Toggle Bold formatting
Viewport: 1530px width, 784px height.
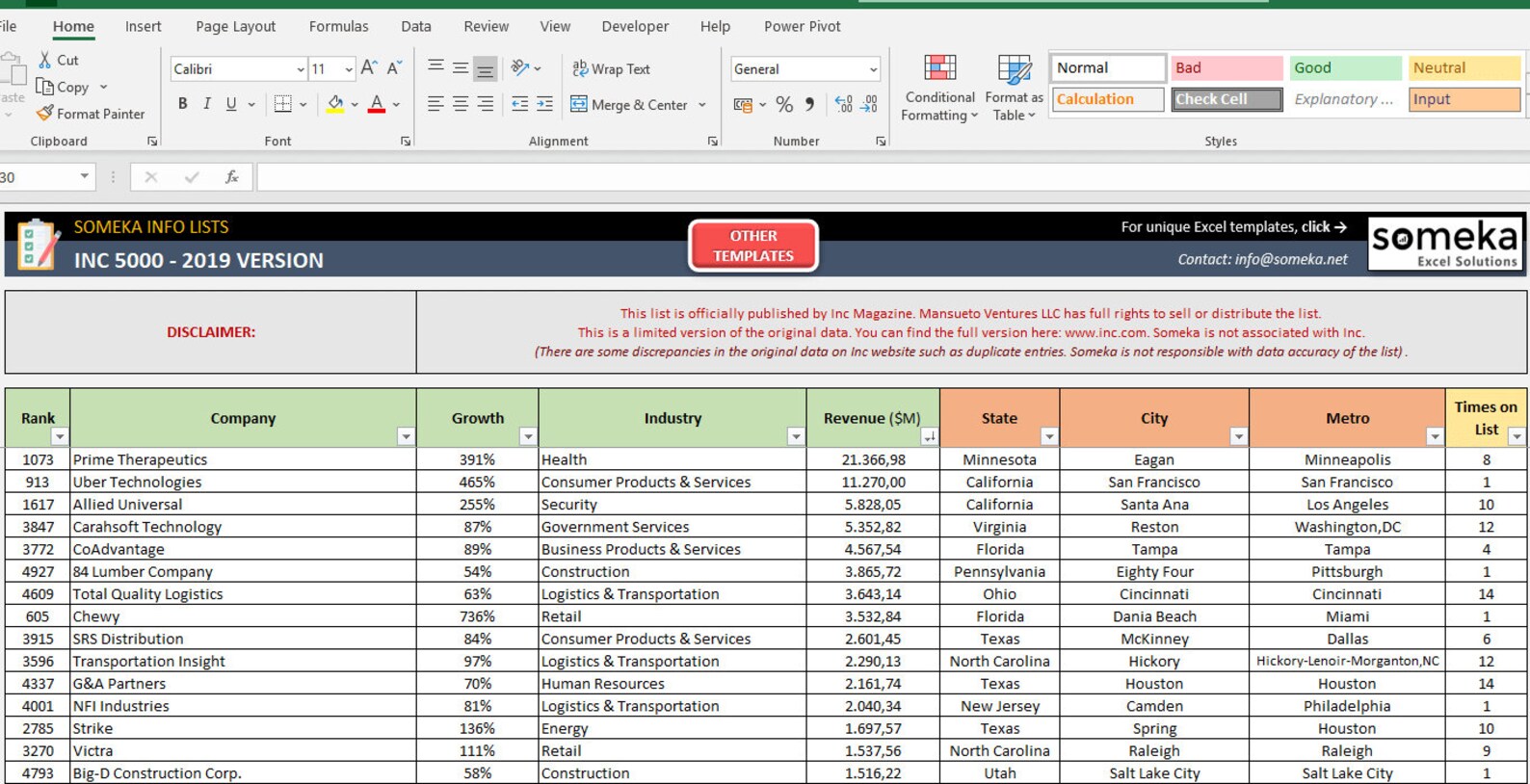(182, 104)
